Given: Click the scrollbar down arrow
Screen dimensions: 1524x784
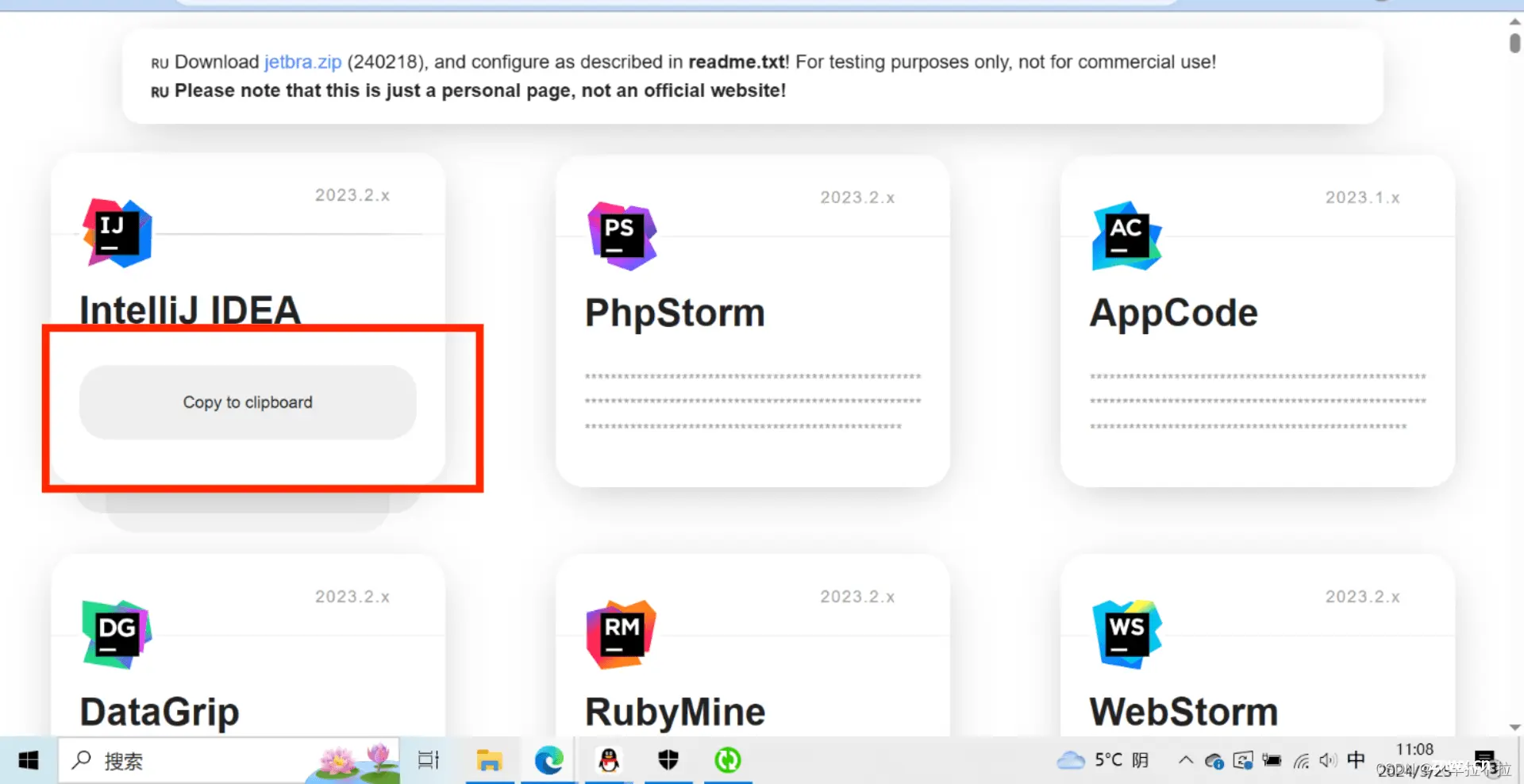Looking at the screenshot, I should click(x=1514, y=727).
